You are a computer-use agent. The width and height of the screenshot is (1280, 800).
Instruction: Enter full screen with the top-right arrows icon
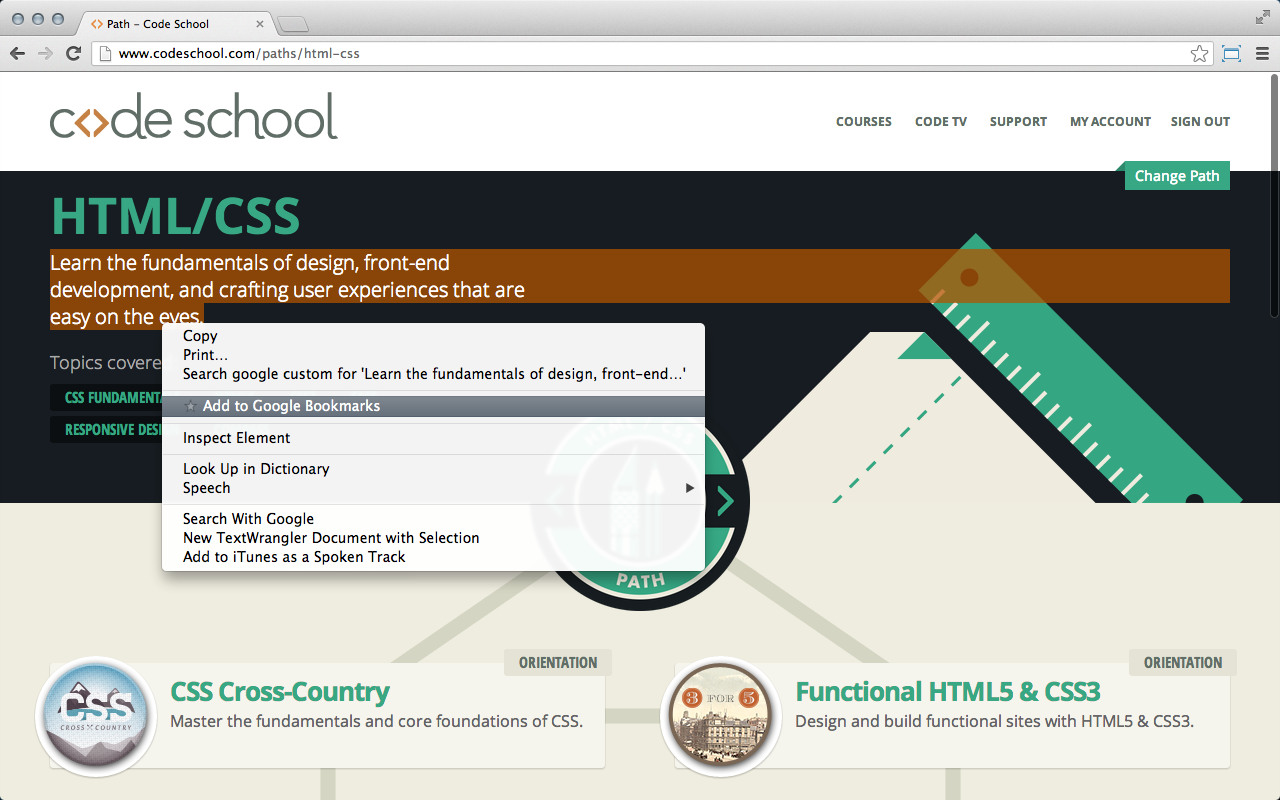(x=1262, y=17)
